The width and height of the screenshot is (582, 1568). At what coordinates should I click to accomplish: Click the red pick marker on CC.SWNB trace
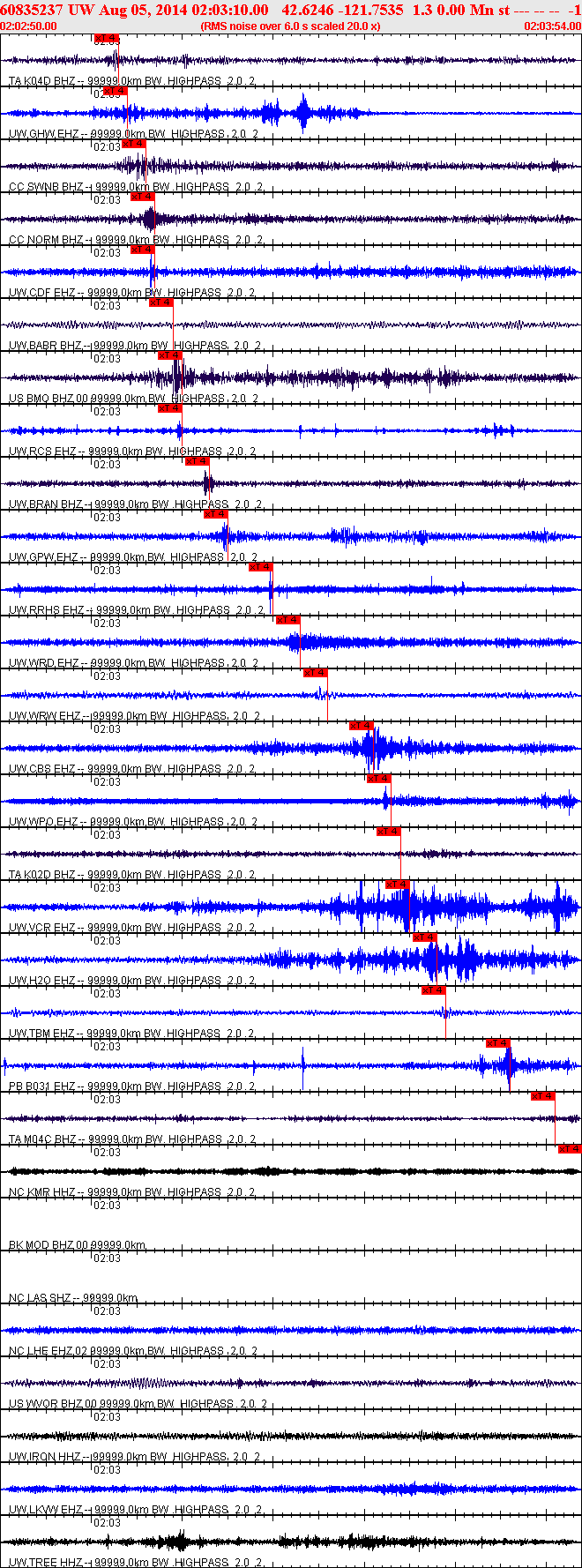(x=134, y=144)
